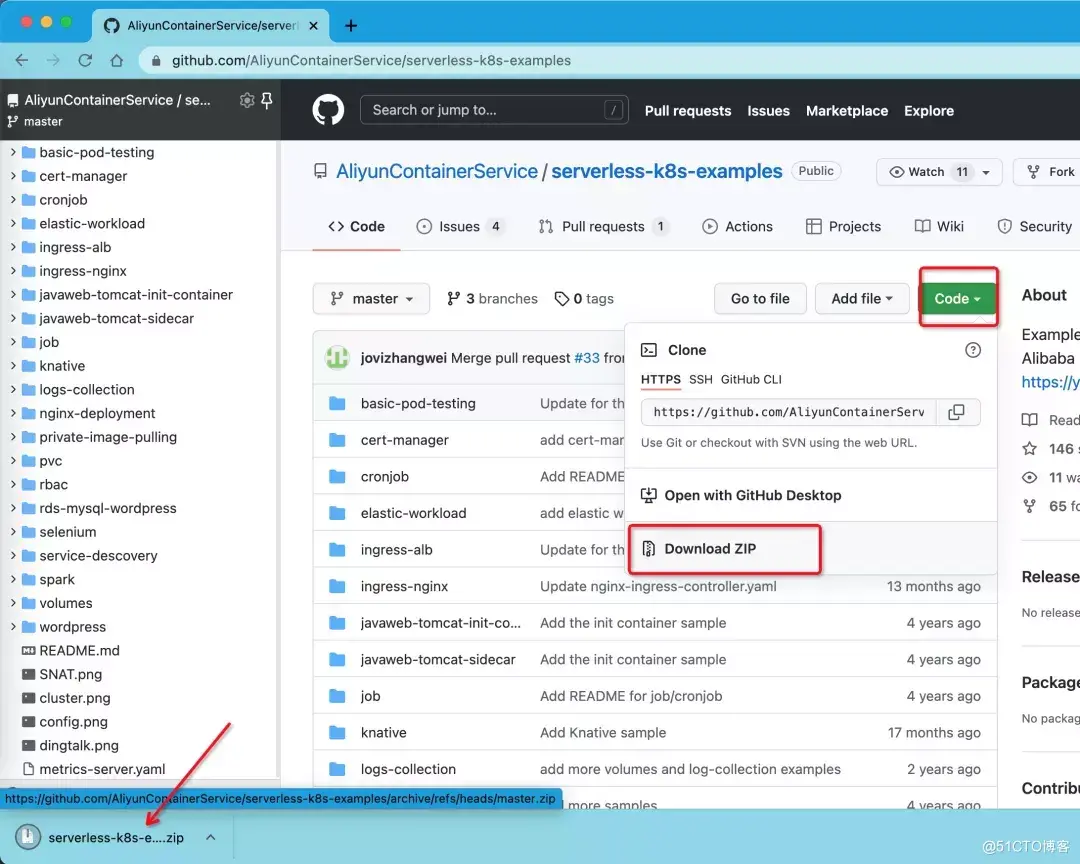
Task: Pin the Octotree sidebar
Action: (267, 101)
